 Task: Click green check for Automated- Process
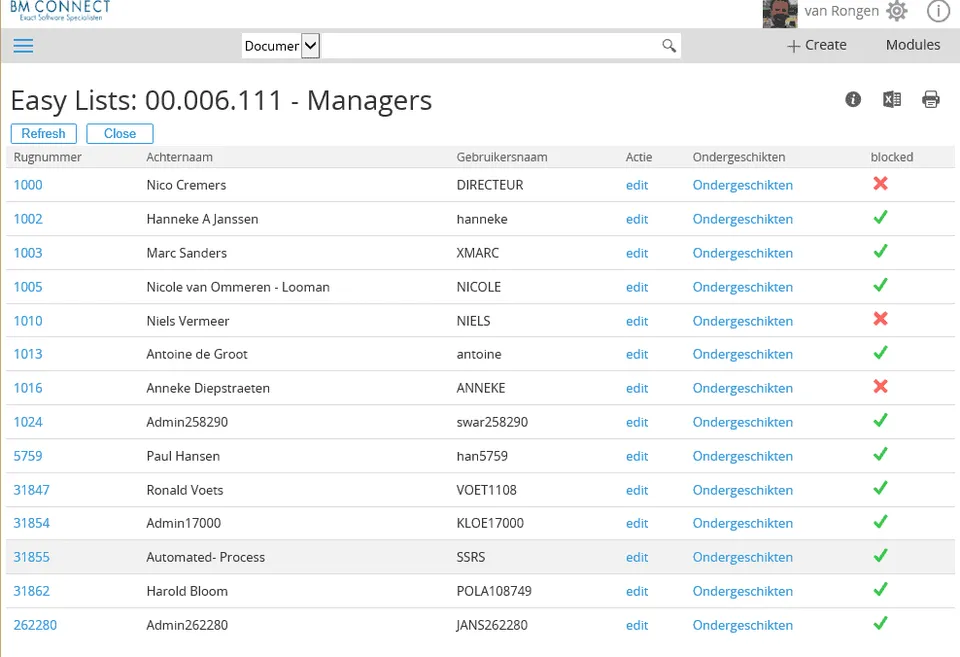880,555
